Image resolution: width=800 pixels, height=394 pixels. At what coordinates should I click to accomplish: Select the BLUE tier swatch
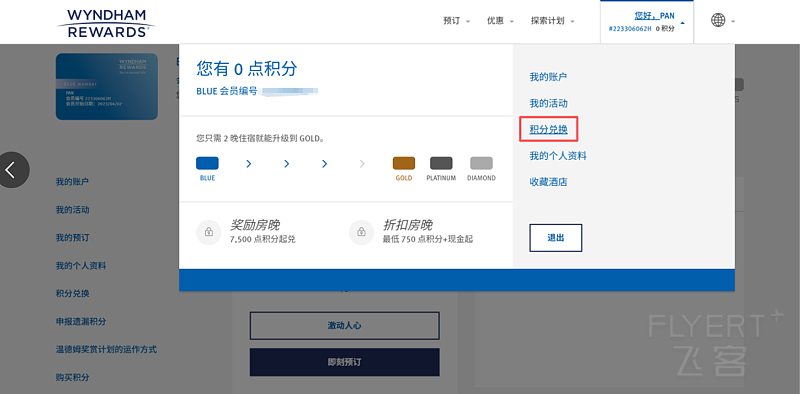tap(207, 163)
